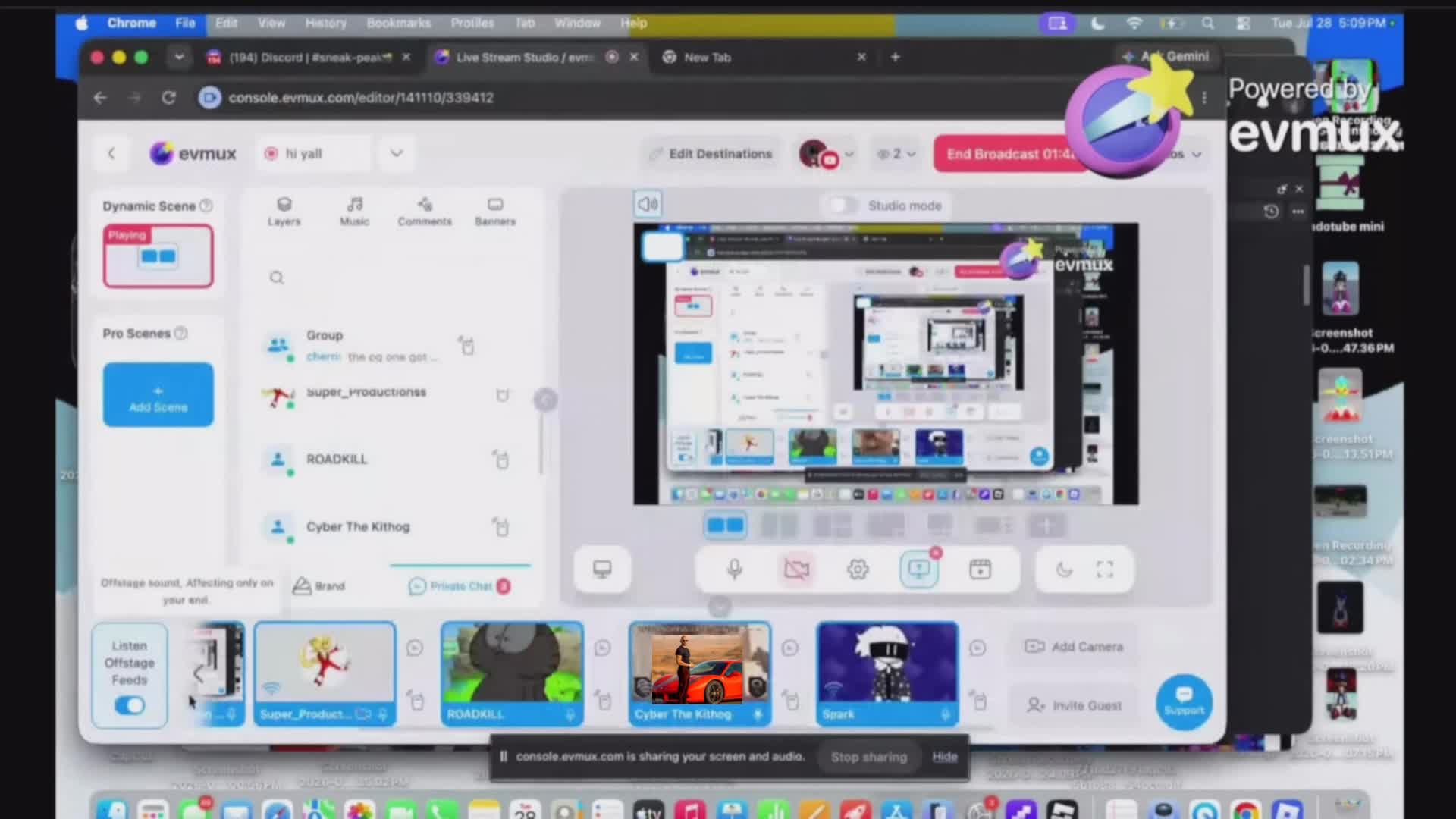
Task: Collapse side panel with round arrow handle
Action: point(545,400)
